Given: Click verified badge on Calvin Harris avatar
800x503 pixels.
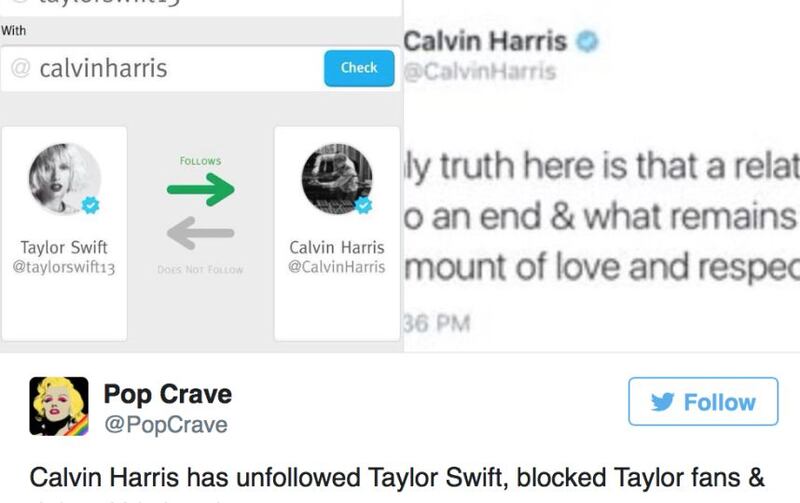Looking at the screenshot, I should pyautogui.click(x=364, y=205).
